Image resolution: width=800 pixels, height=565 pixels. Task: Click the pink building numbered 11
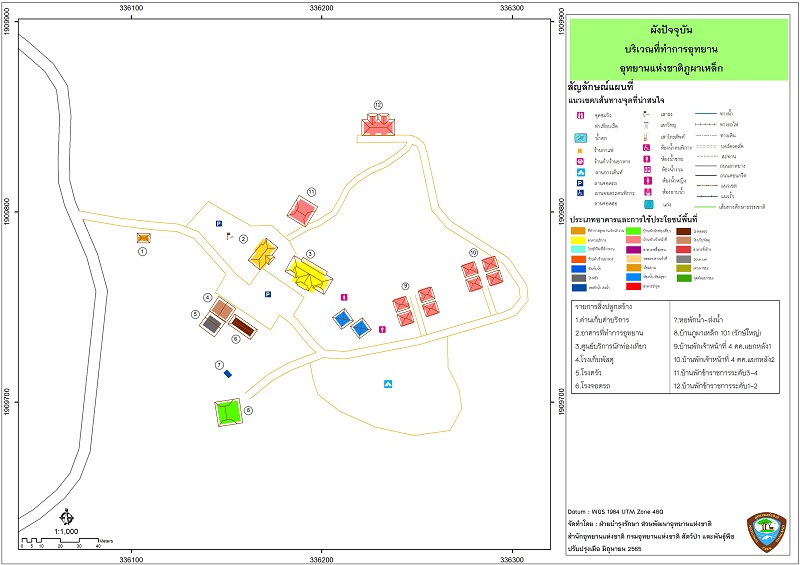(302, 211)
